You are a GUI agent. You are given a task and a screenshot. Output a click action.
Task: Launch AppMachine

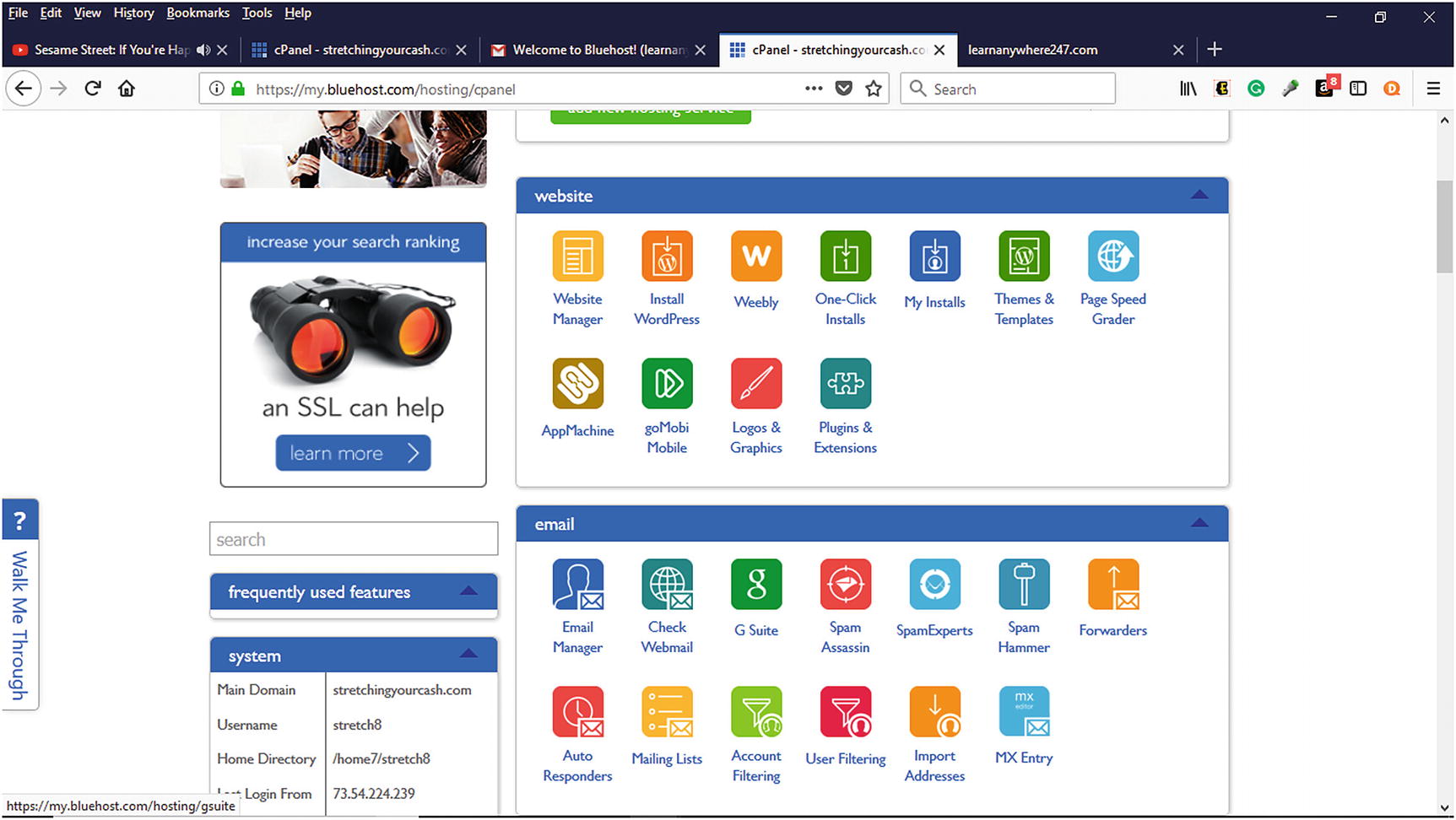point(577,384)
